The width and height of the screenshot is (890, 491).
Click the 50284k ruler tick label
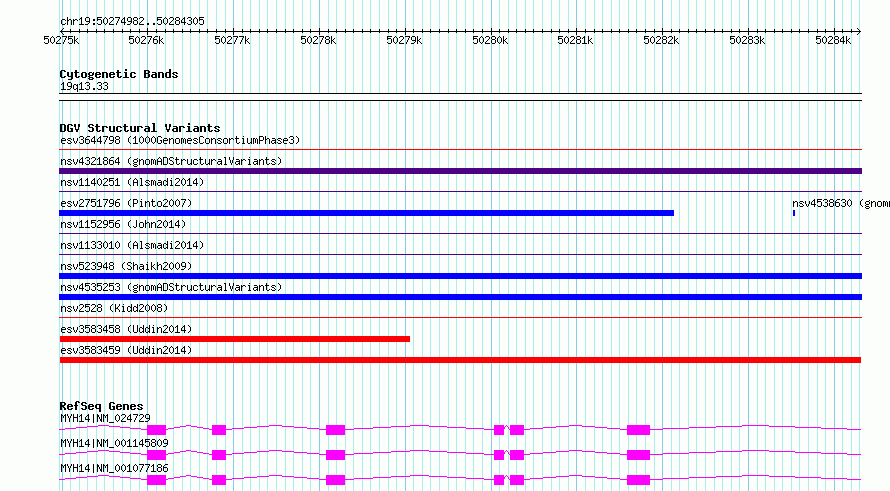tap(833, 40)
